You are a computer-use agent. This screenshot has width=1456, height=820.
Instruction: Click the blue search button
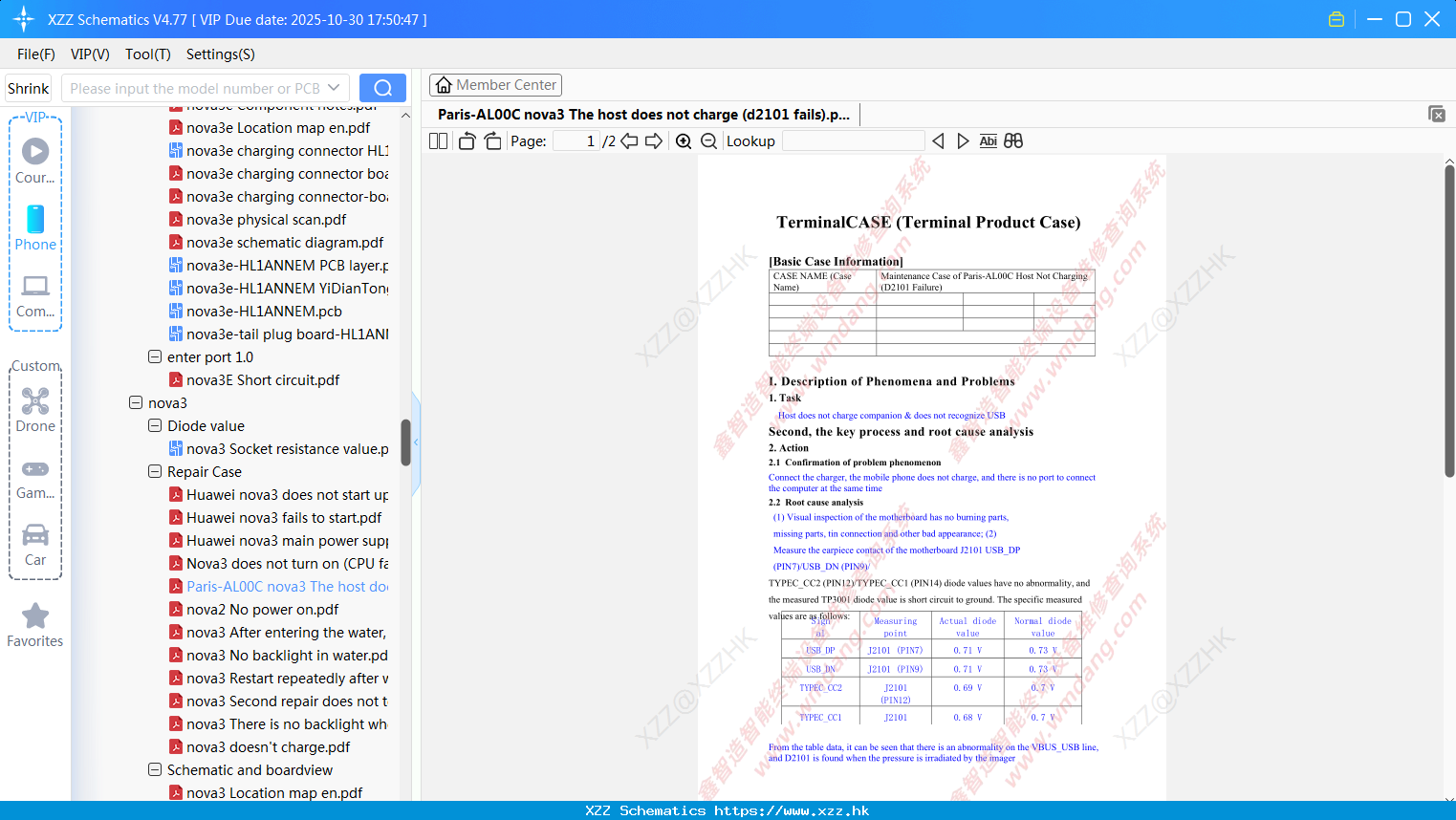click(382, 88)
